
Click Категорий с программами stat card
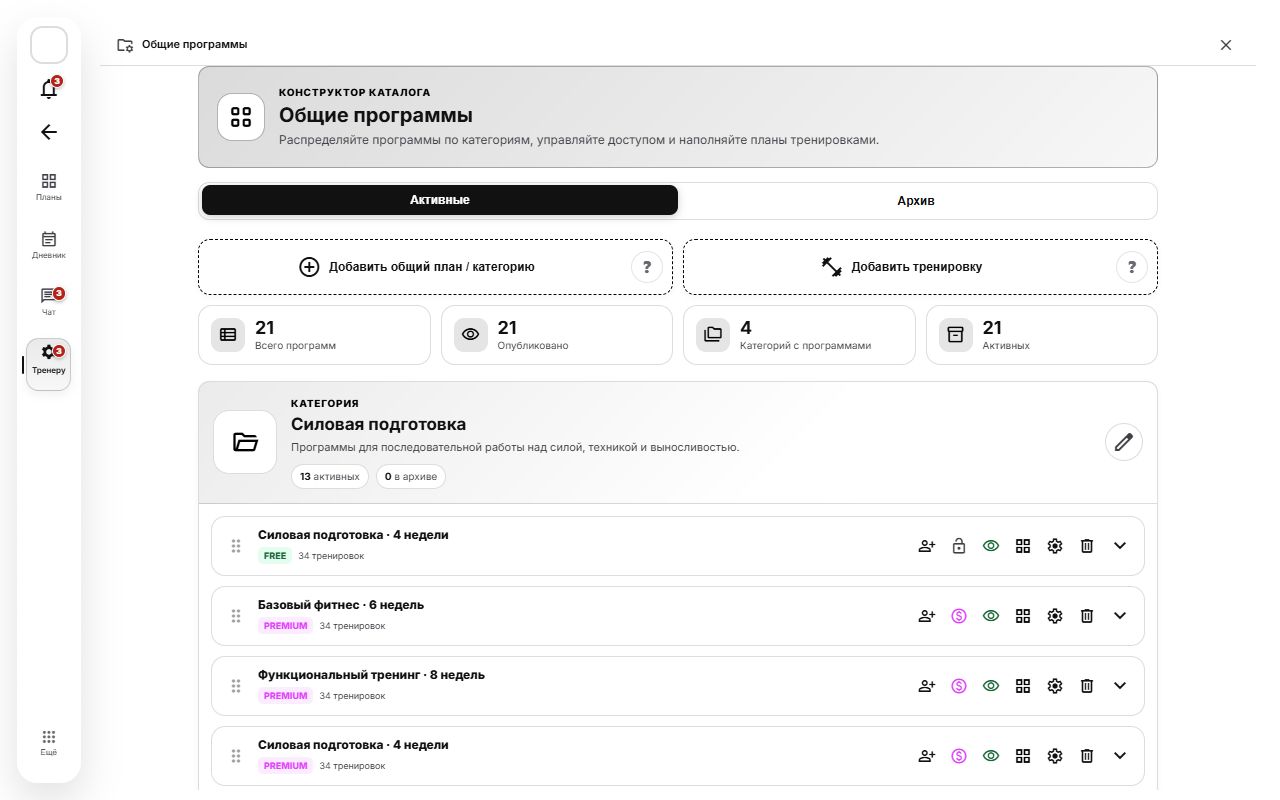(x=799, y=335)
